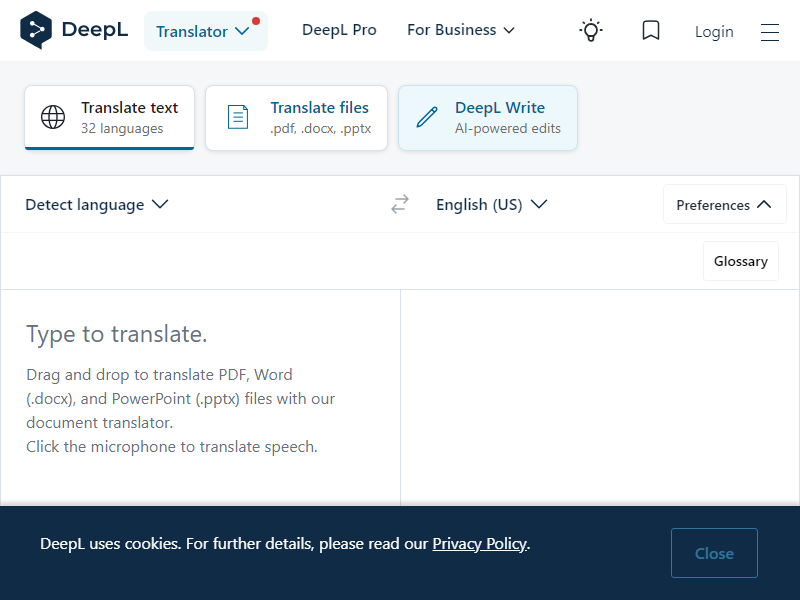Click the red notification dot on Translator
Viewport: 800px width, 600px height.
tap(256, 21)
